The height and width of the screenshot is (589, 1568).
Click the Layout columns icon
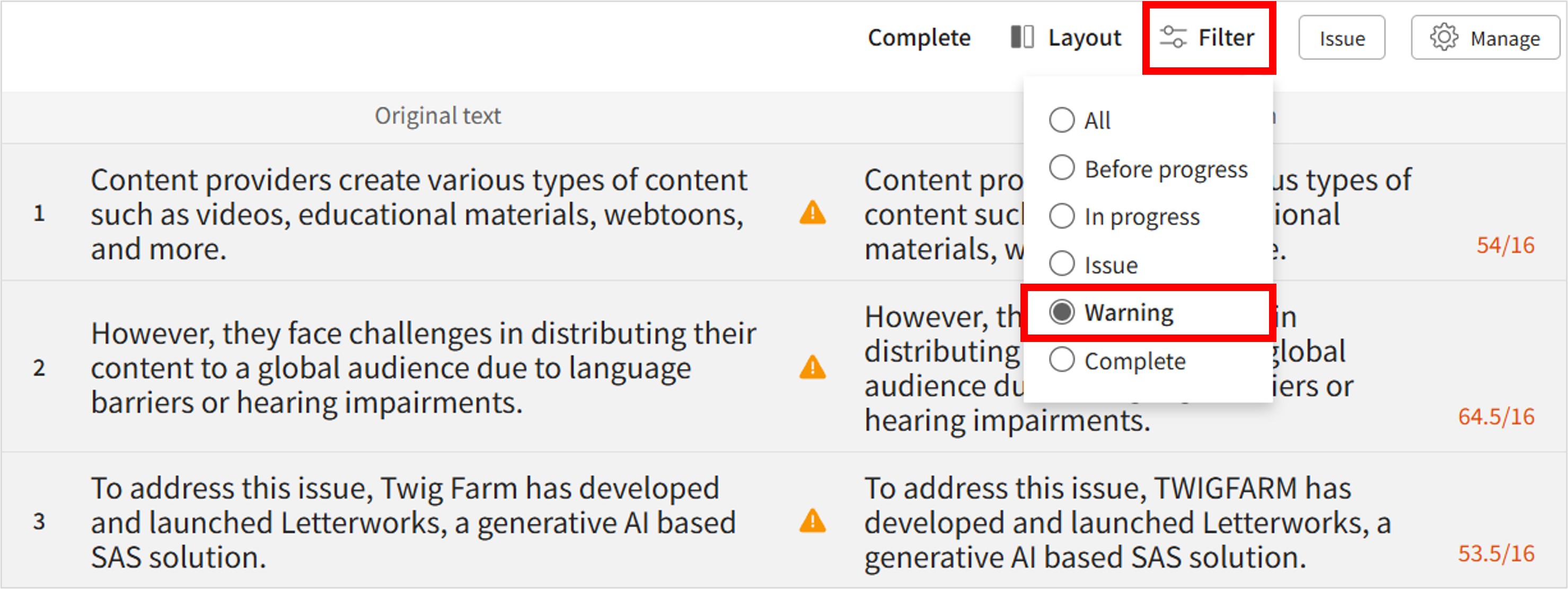tap(1022, 37)
